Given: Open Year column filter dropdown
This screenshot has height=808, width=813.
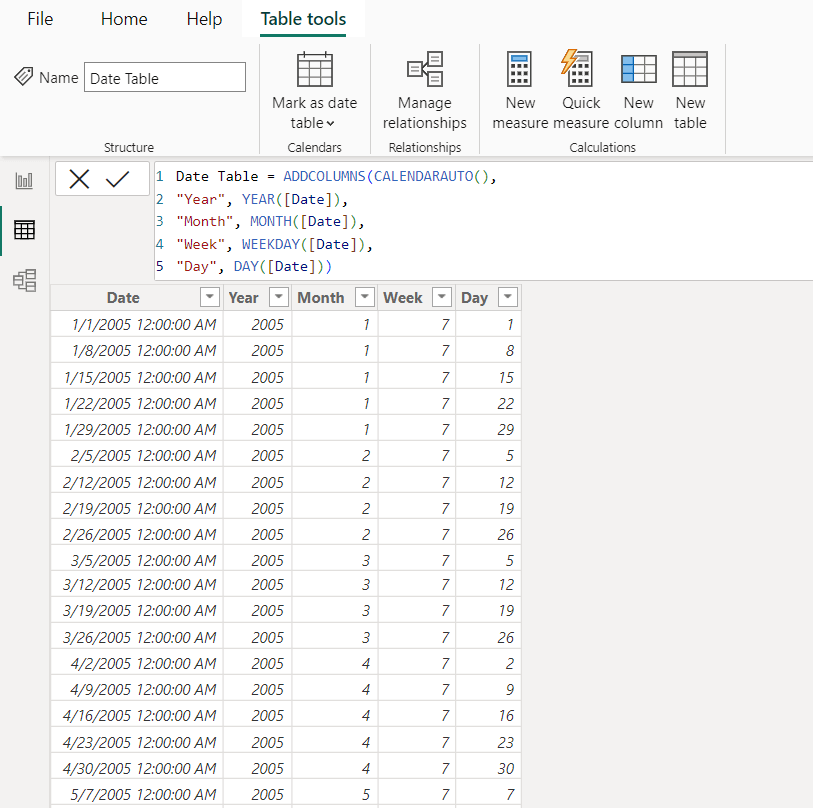Looking at the screenshot, I should pyautogui.click(x=278, y=297).
